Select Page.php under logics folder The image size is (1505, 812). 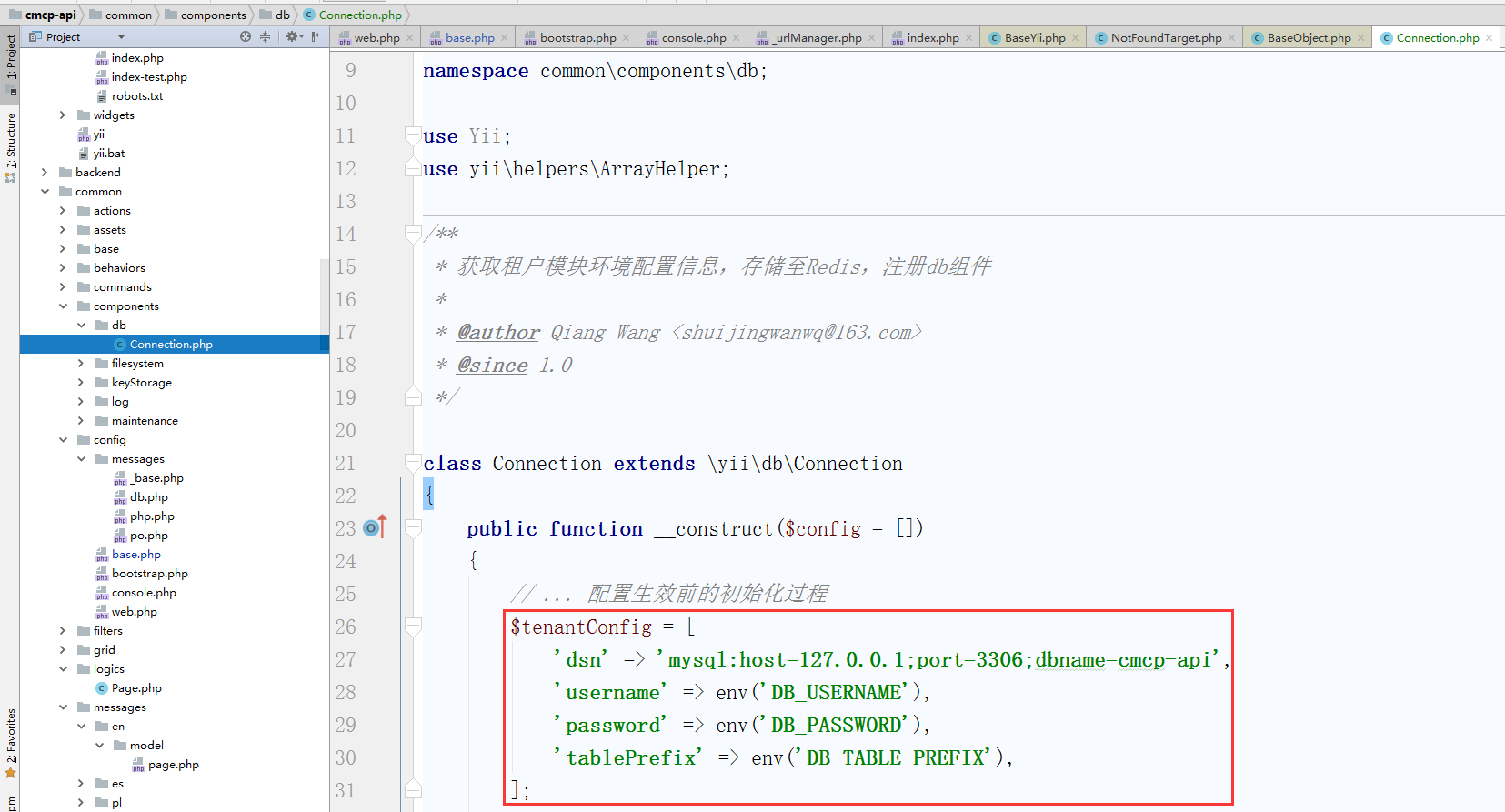[136, 688]
